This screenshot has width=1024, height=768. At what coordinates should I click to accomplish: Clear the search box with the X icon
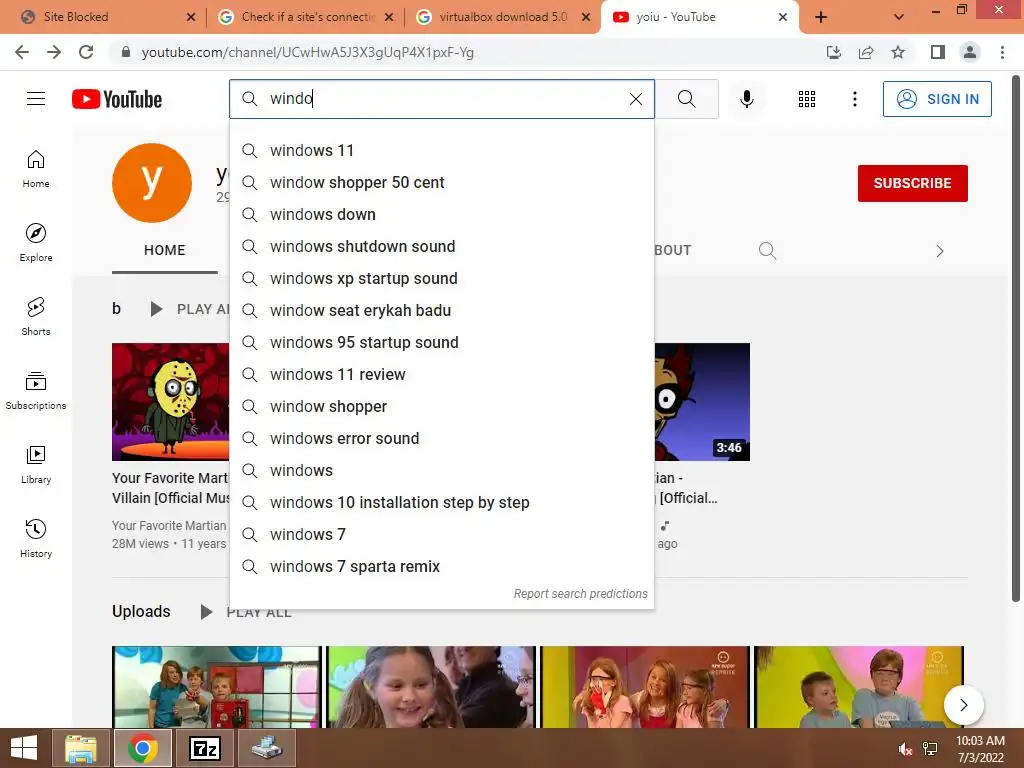[x=635, y=99]
